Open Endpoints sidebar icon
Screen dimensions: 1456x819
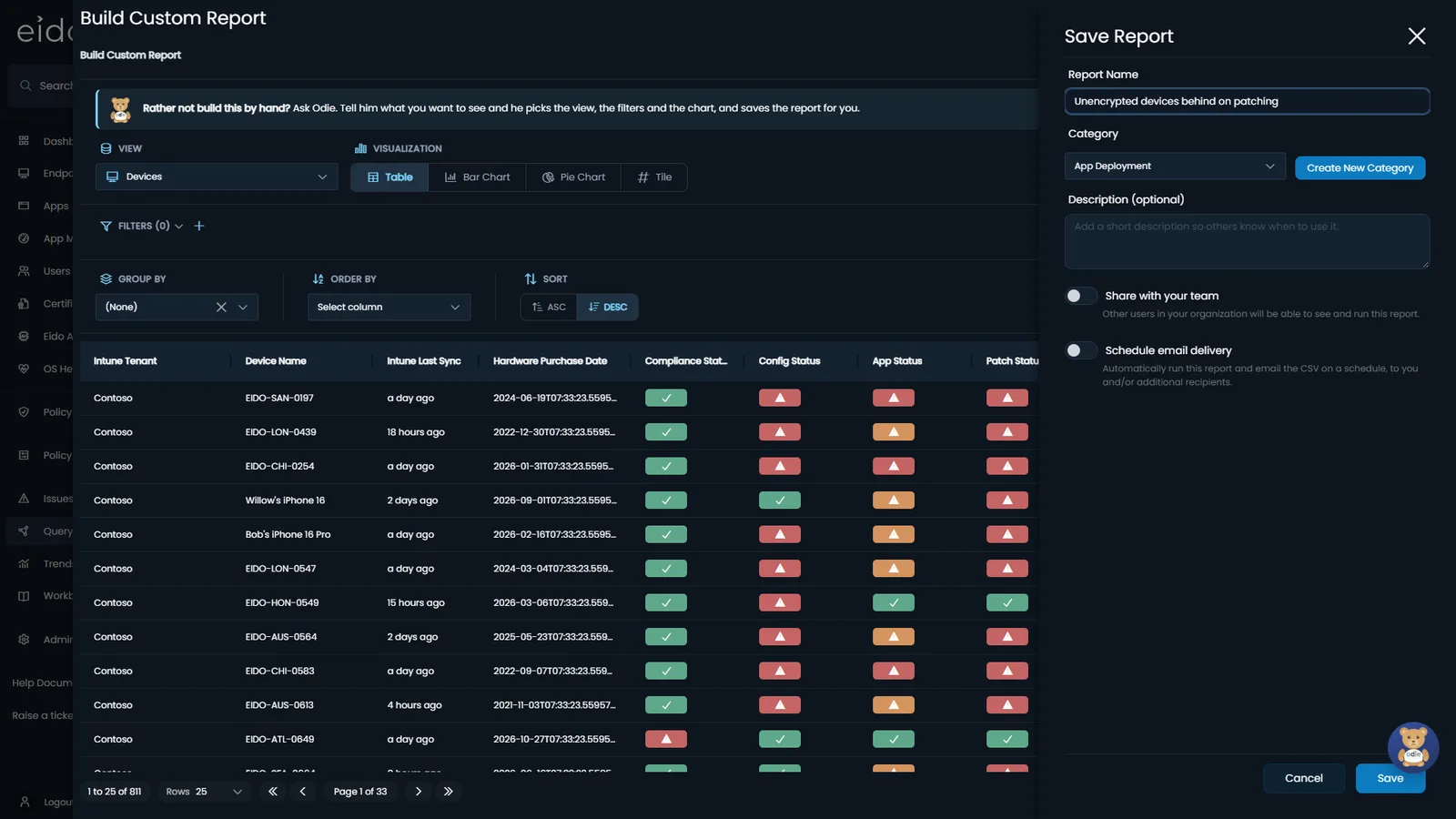coord(24,173)
